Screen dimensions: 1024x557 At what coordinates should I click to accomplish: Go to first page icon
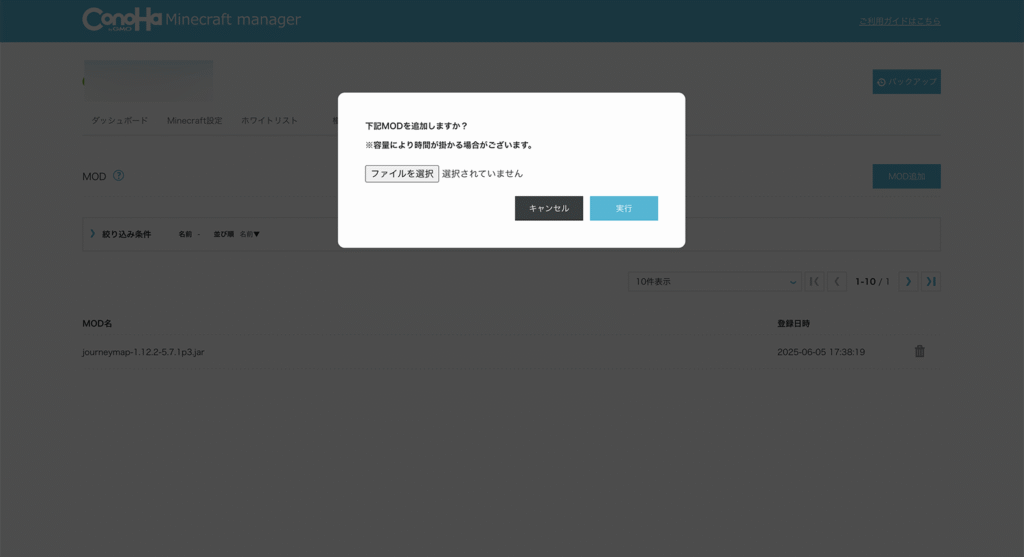click(814, 281)
